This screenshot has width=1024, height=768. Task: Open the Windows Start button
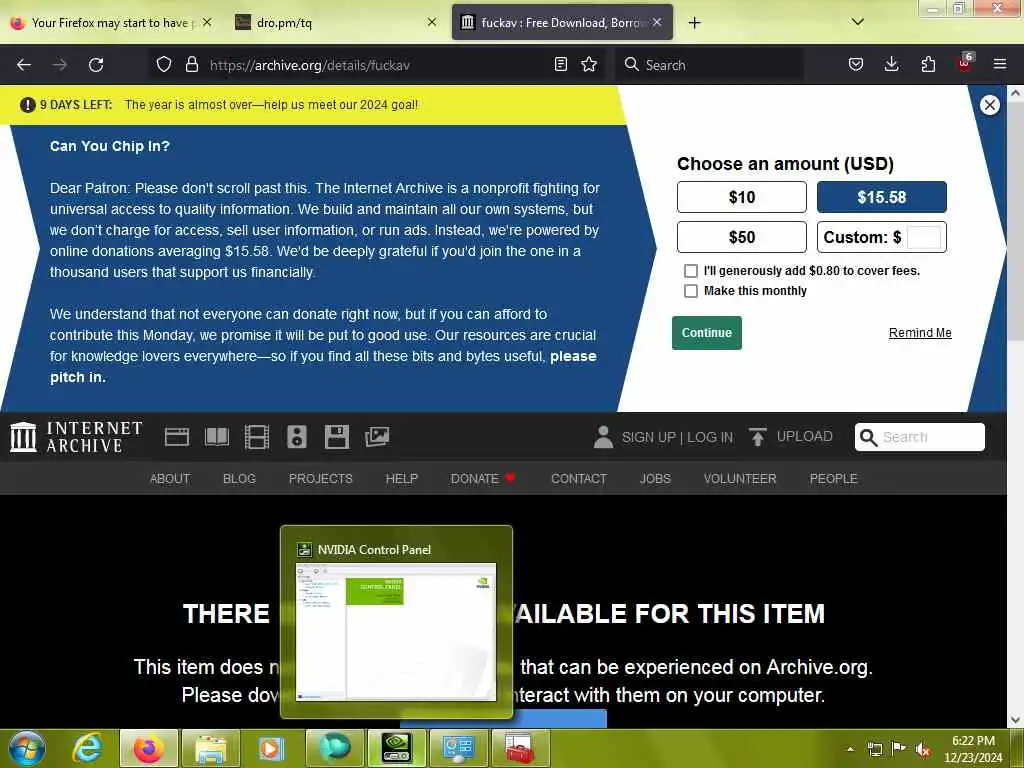point(26,748)
